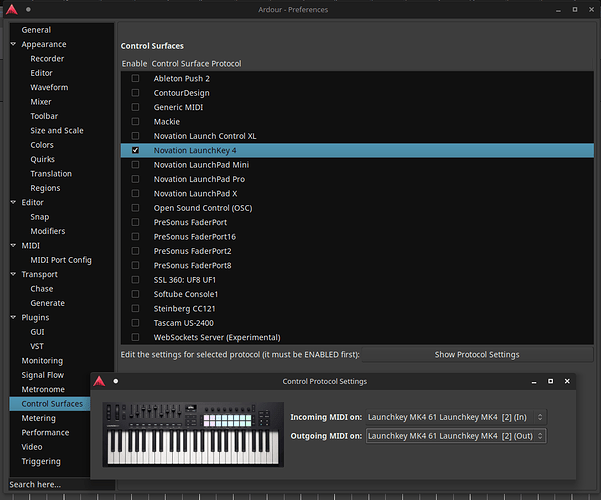Click Show Protocol Settings button
Viewport: 601px width, 500px height.
476,354
